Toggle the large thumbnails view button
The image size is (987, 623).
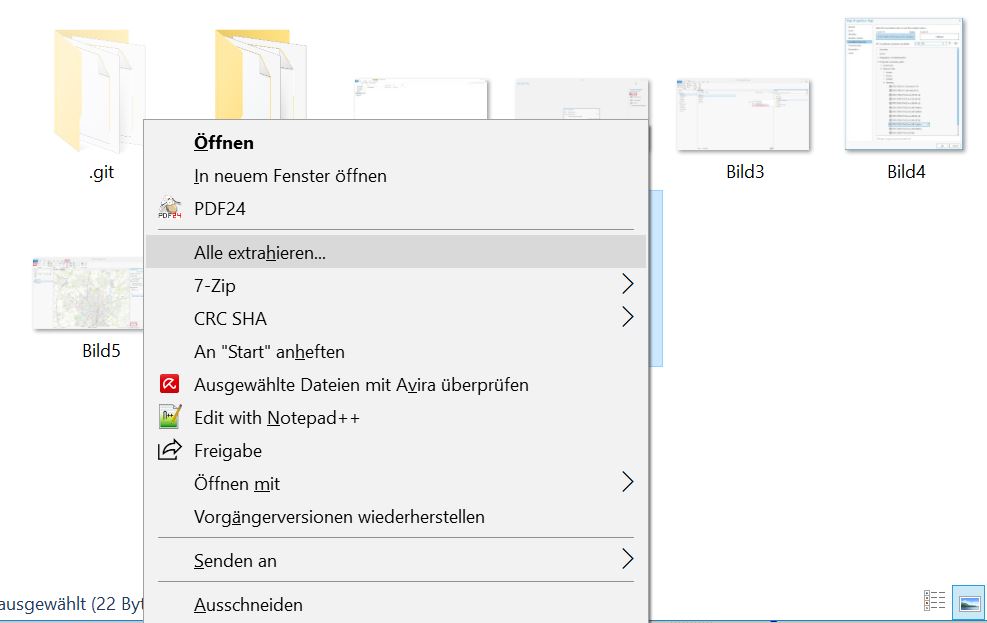tap(968, 601)
